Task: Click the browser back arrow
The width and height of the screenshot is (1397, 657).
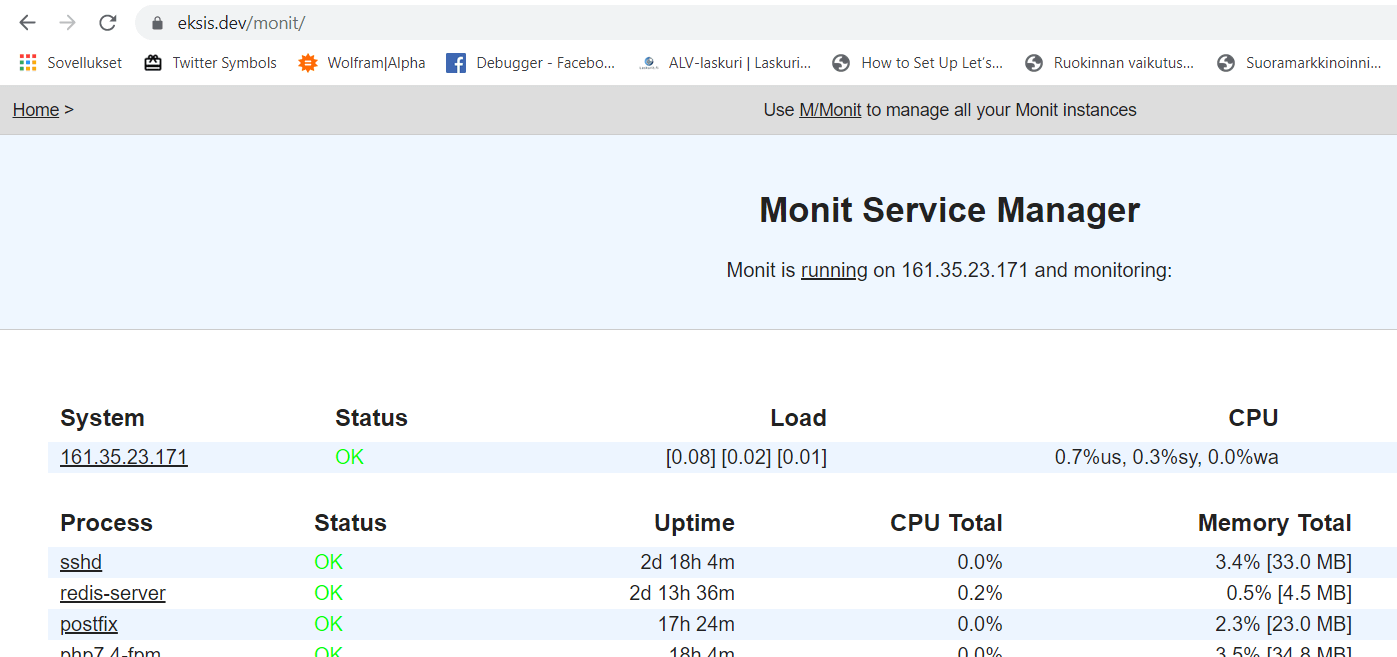Action: pyautogui.click(x=27, y=22)
